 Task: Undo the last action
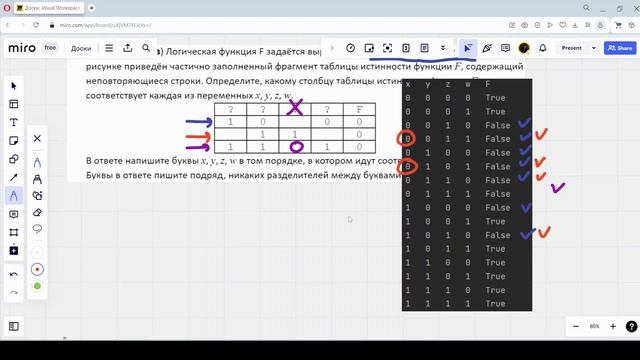[x=13, y=274]
